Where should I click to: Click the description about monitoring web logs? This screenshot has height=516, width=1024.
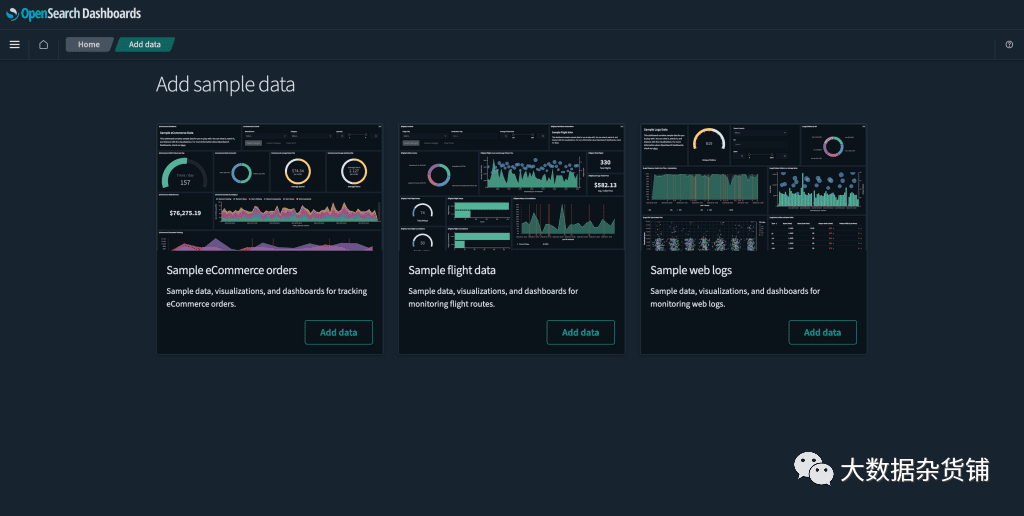coord(734,297)
